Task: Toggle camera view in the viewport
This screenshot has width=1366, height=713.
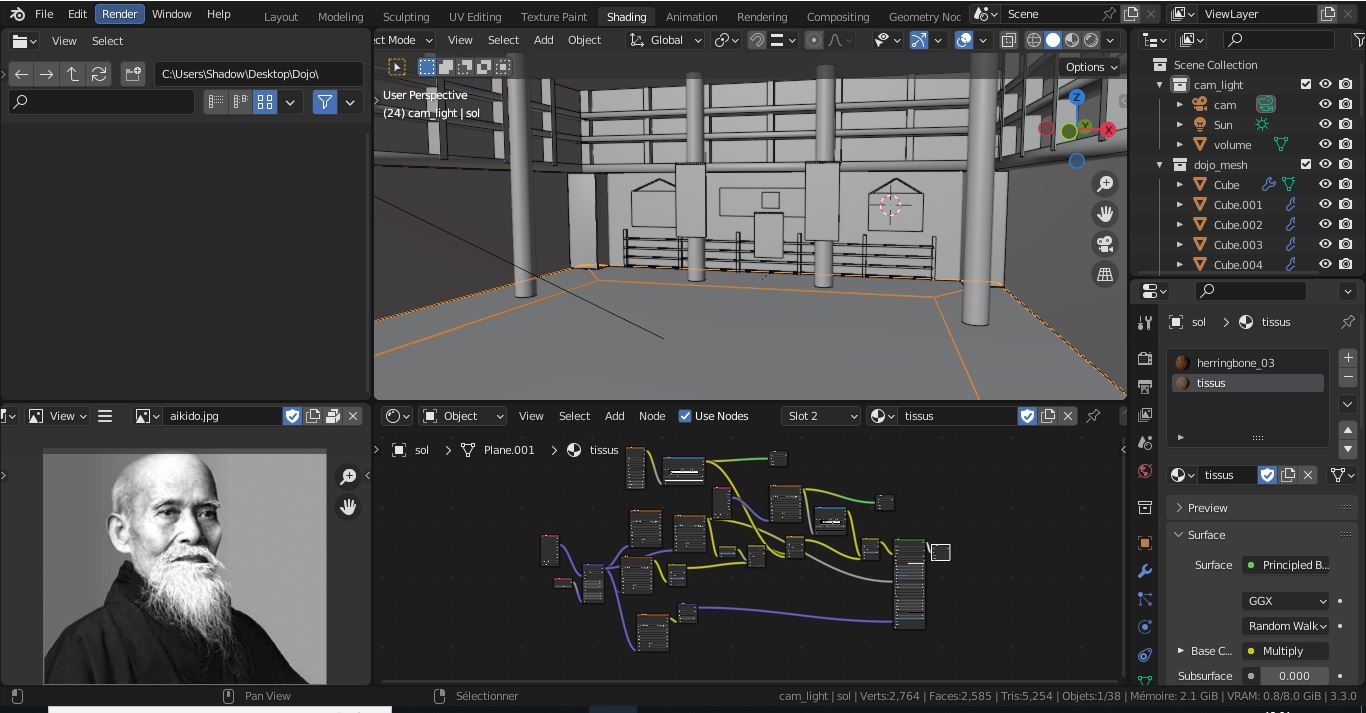Action: (1105, 244)
